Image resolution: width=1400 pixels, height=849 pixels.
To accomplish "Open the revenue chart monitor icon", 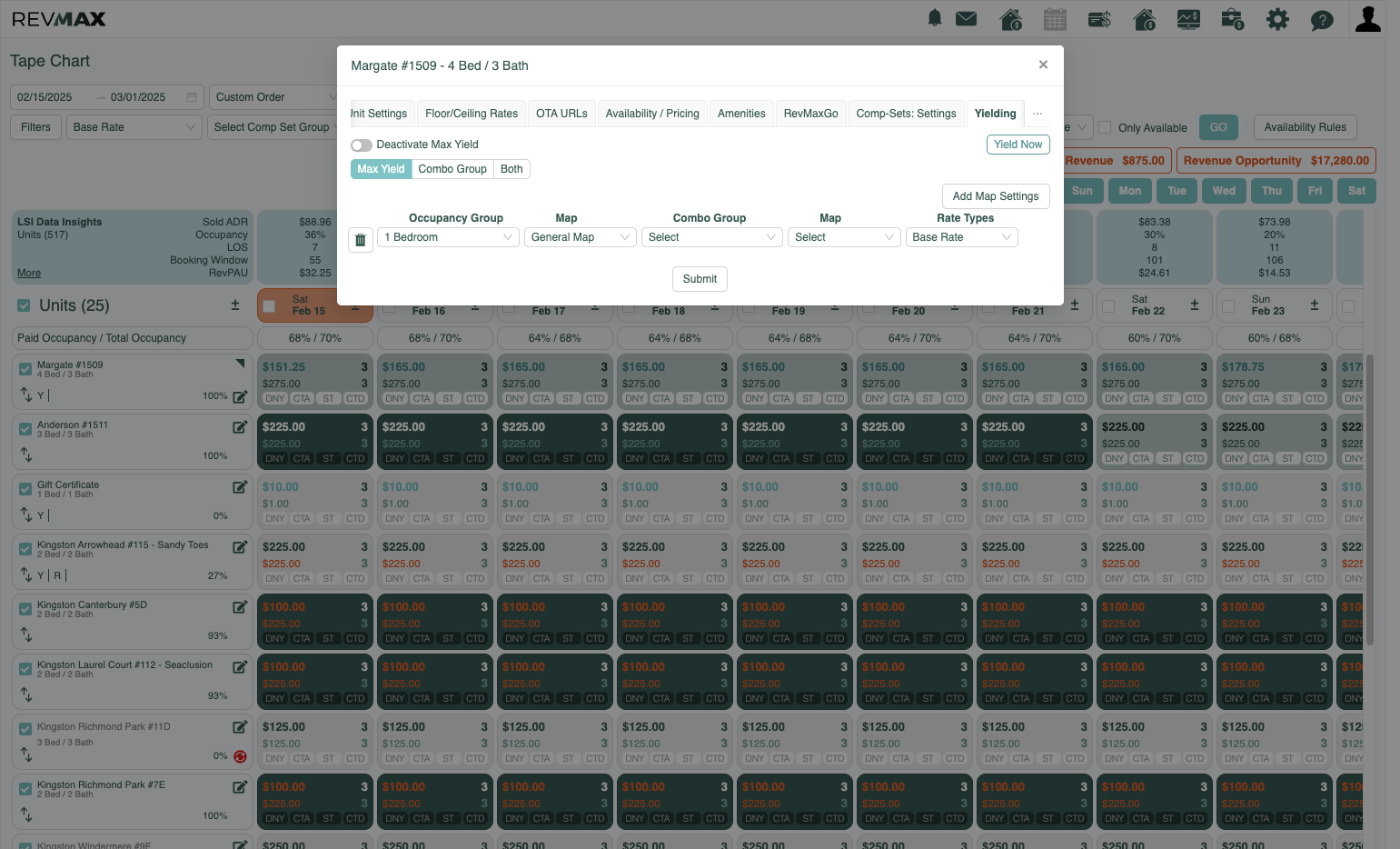I will pos(1188,18).
